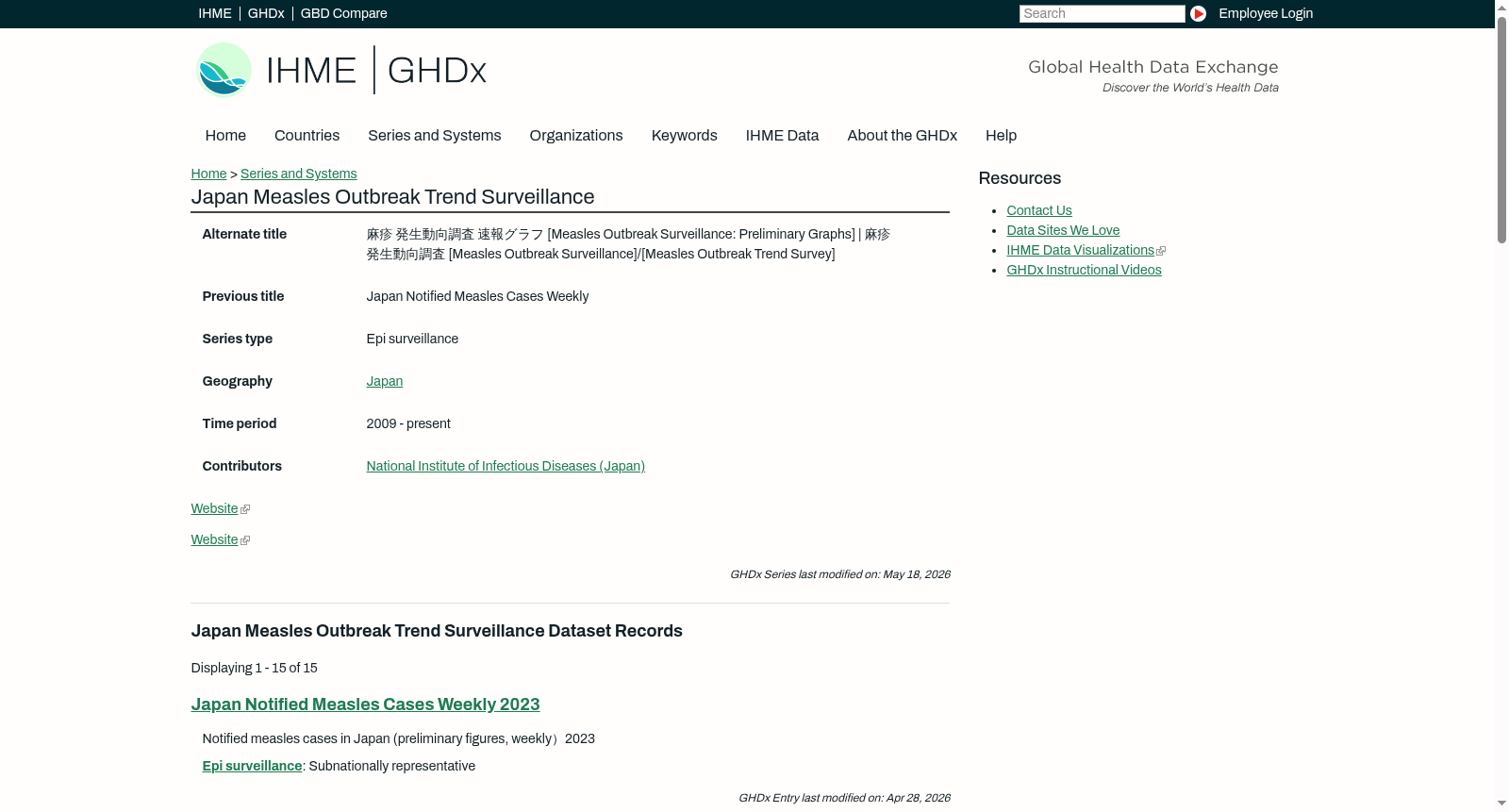Open GHDx Instructional Videos link

tap(1084, 270)
